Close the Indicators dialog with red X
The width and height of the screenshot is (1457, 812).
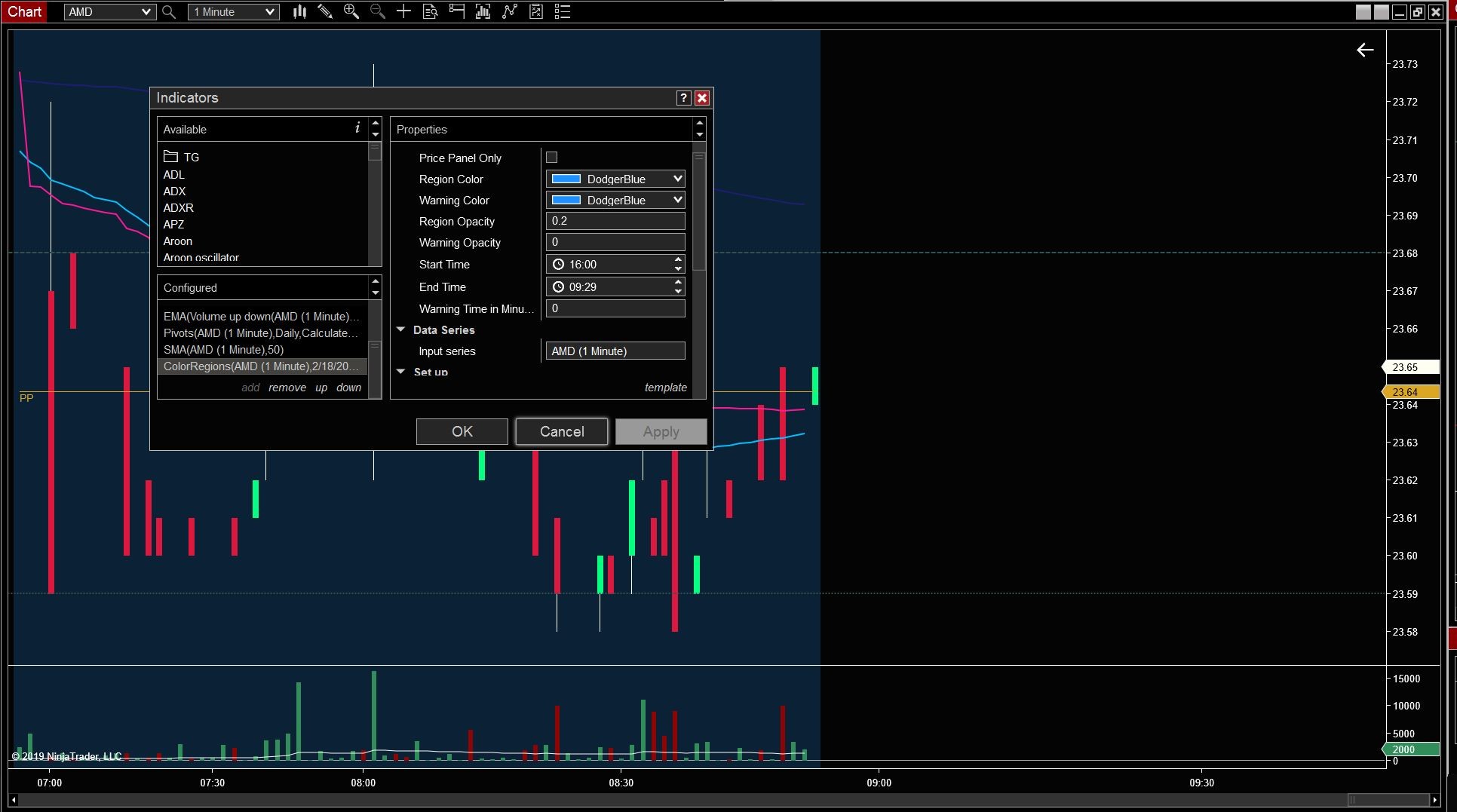click(x=702, y=98)
